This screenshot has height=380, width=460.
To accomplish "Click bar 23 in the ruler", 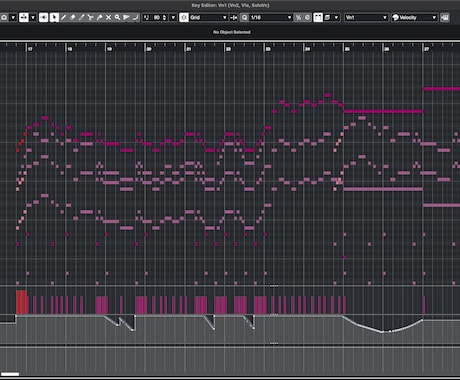I will (x=268, y=49).
